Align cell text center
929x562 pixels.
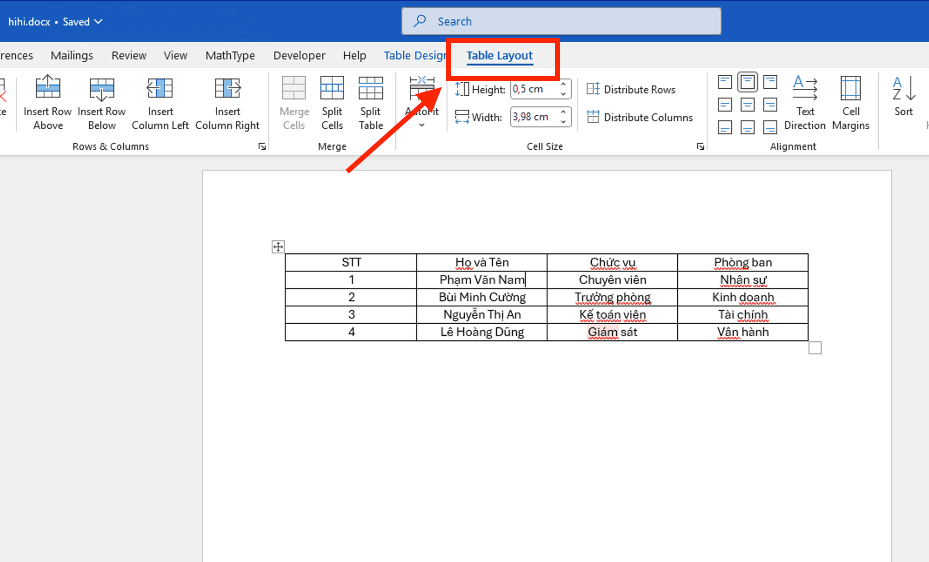point(748,105)
